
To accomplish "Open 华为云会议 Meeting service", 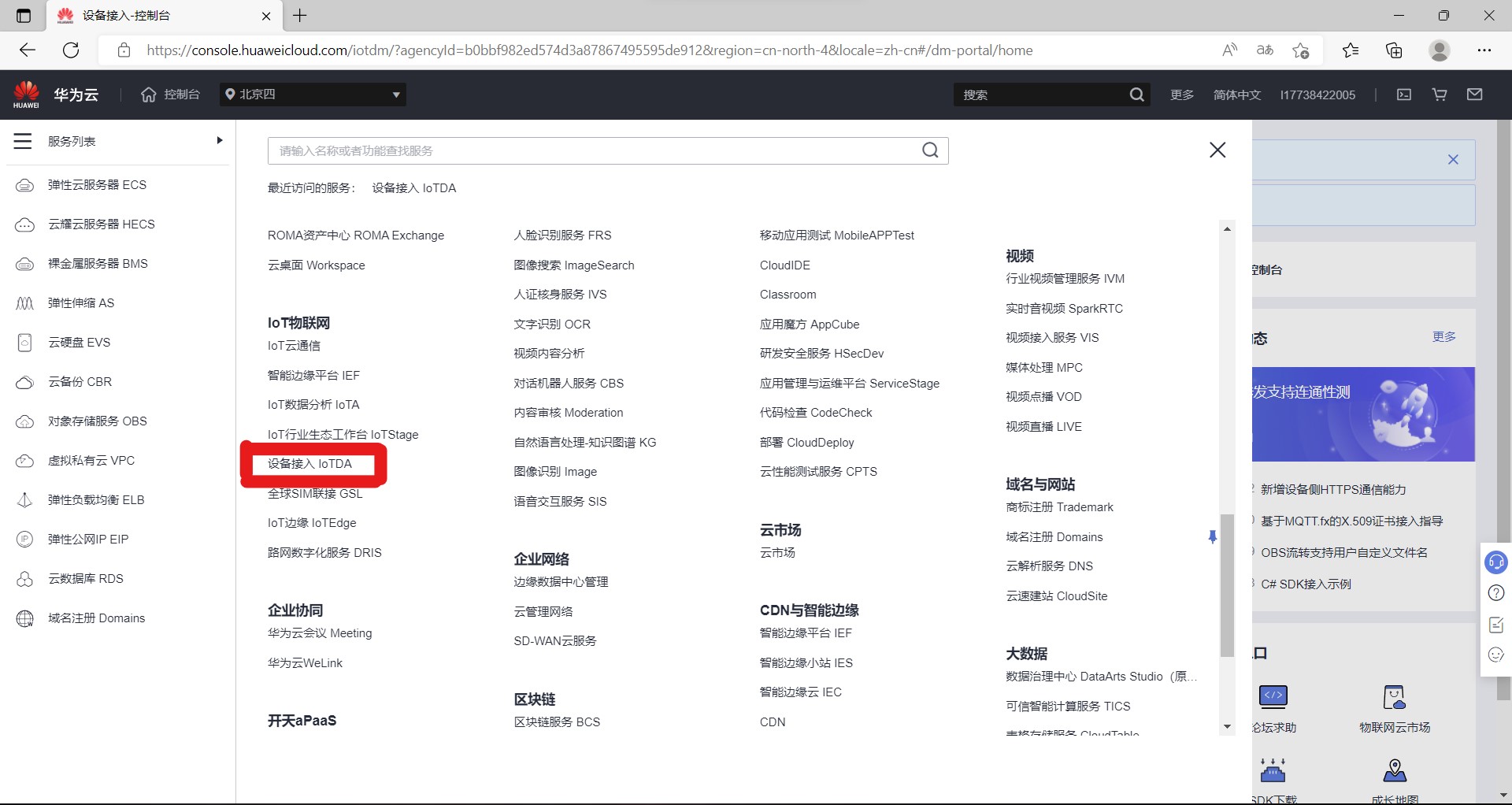I will coord(320,633).
